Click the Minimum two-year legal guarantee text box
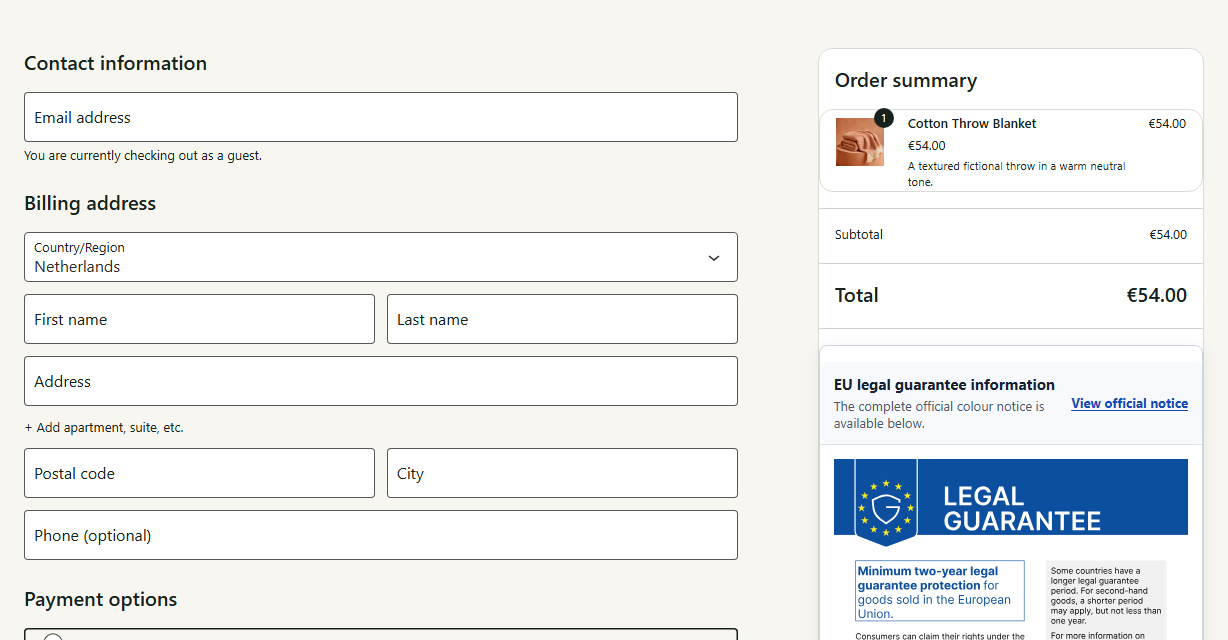Image resolution: width=1228 pixels, height=640 pixels. point(940,591)
